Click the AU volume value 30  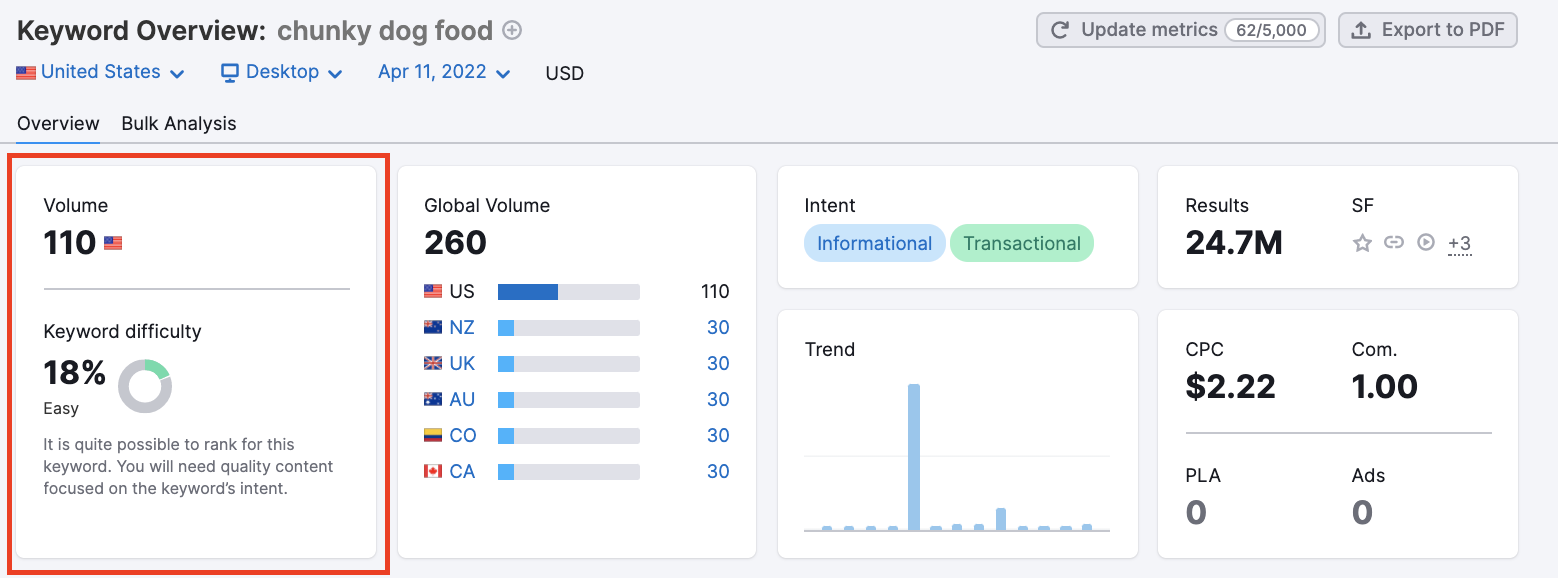pos(718,400)
